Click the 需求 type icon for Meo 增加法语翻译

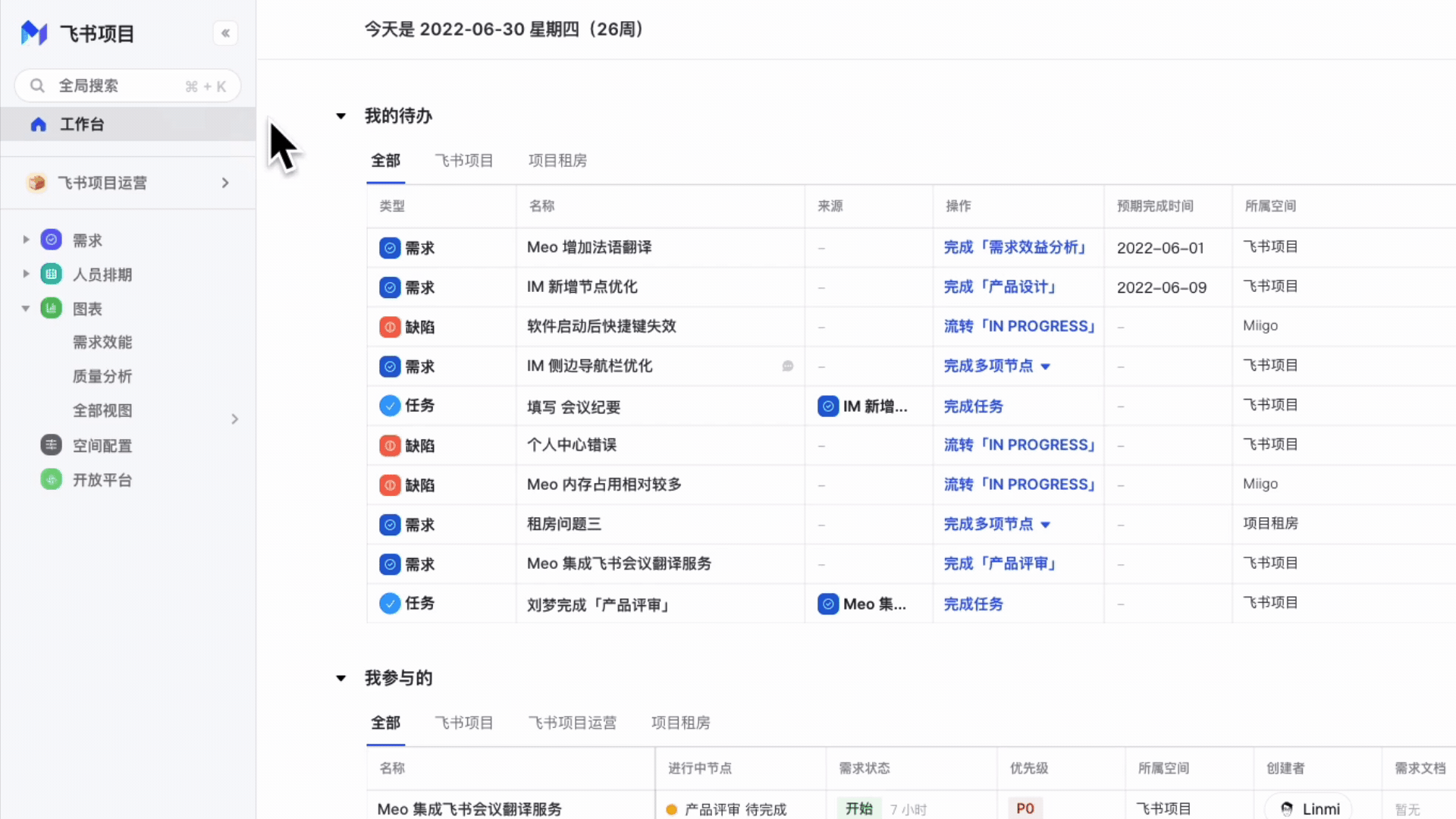click(390, 248)
